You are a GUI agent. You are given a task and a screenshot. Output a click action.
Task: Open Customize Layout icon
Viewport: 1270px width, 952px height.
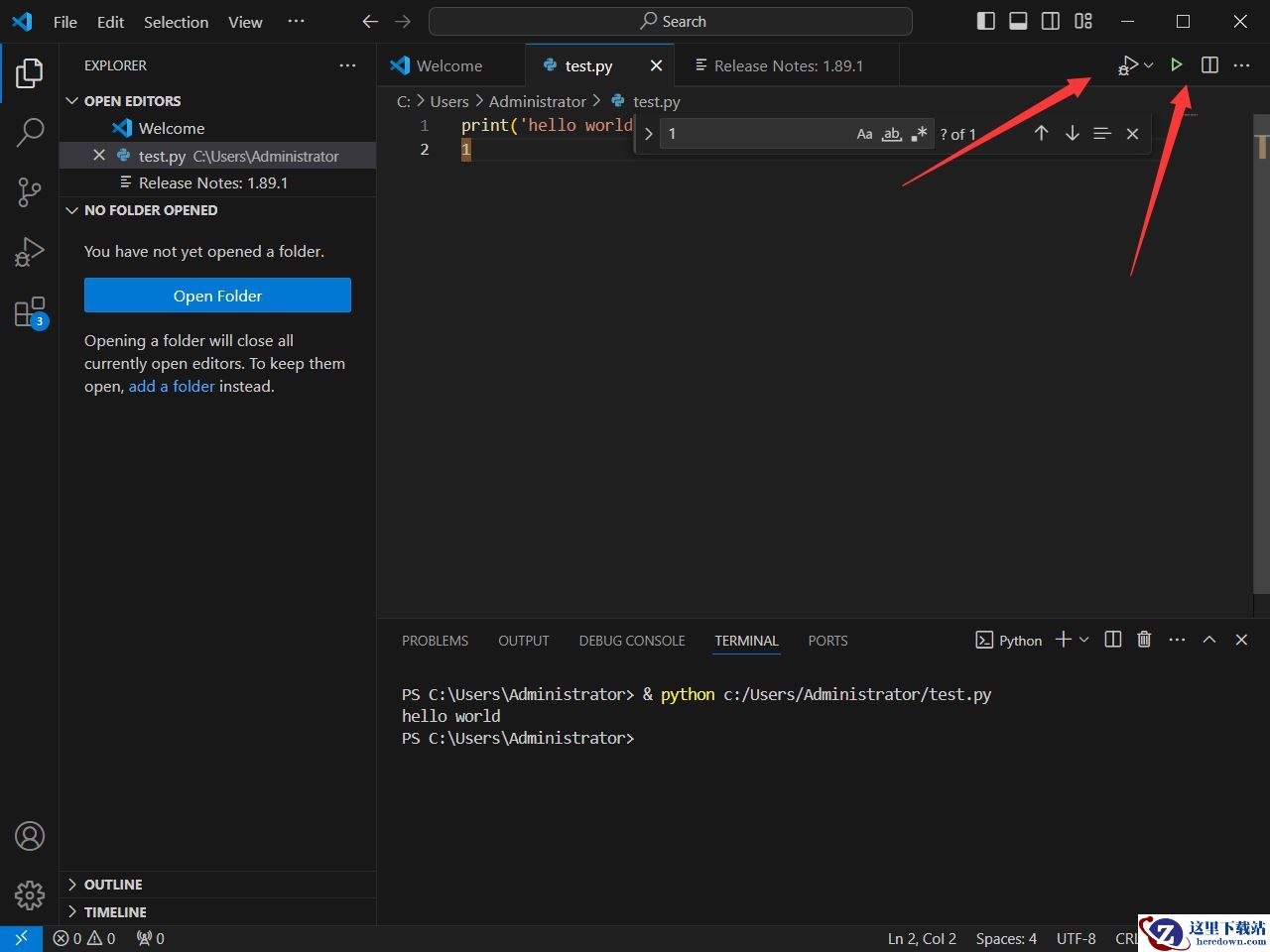tap(1083, 21)
